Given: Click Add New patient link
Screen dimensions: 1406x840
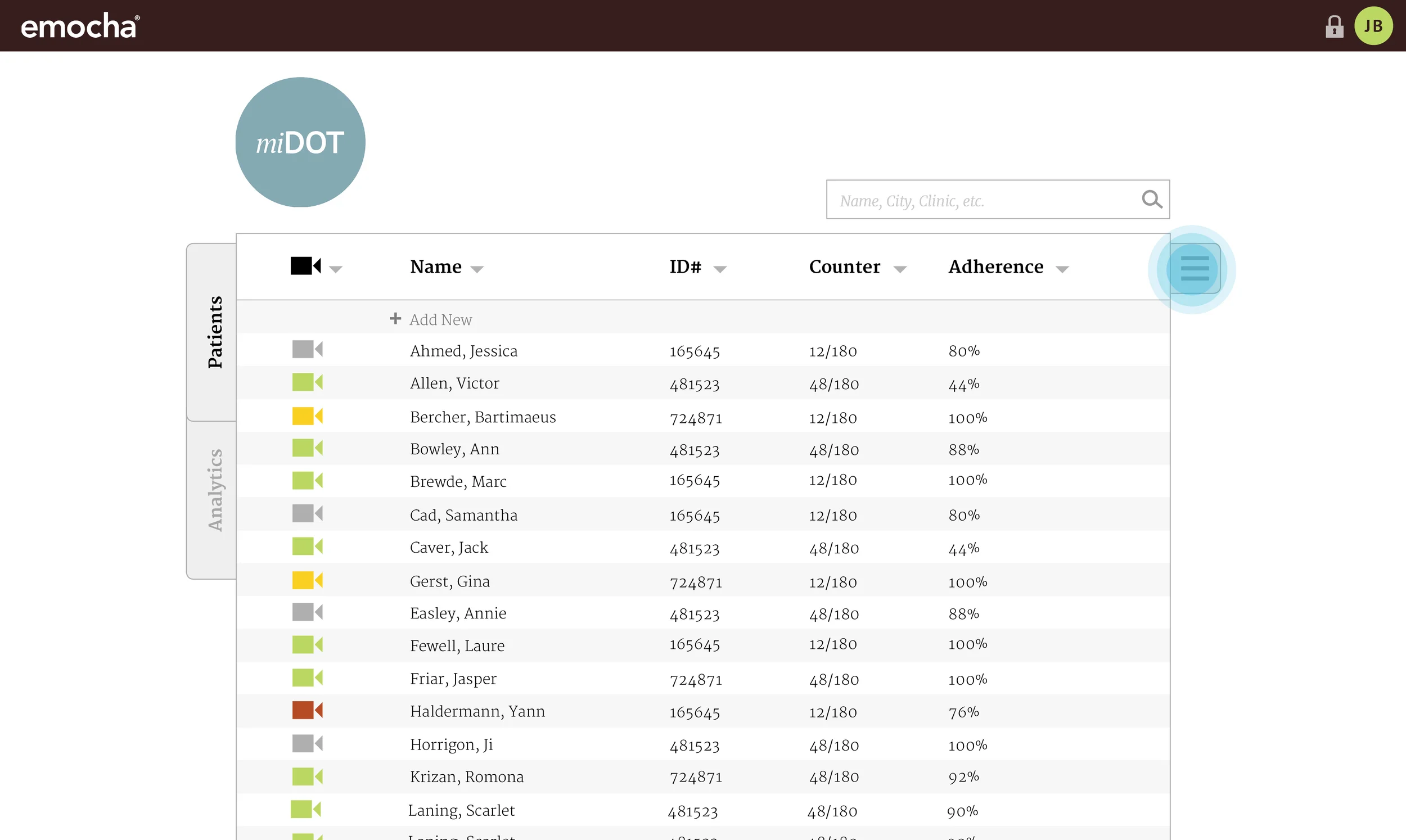Looking at the screenshot, I should coord(440,320).
